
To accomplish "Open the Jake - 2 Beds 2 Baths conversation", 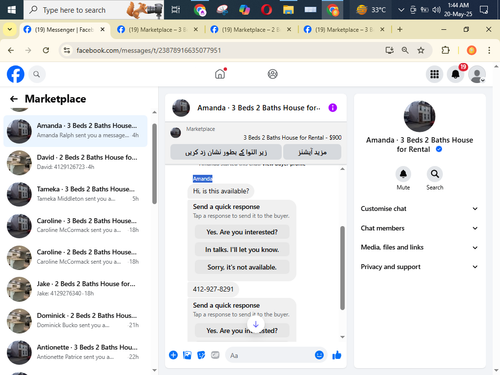I will (x=75, y=289).
